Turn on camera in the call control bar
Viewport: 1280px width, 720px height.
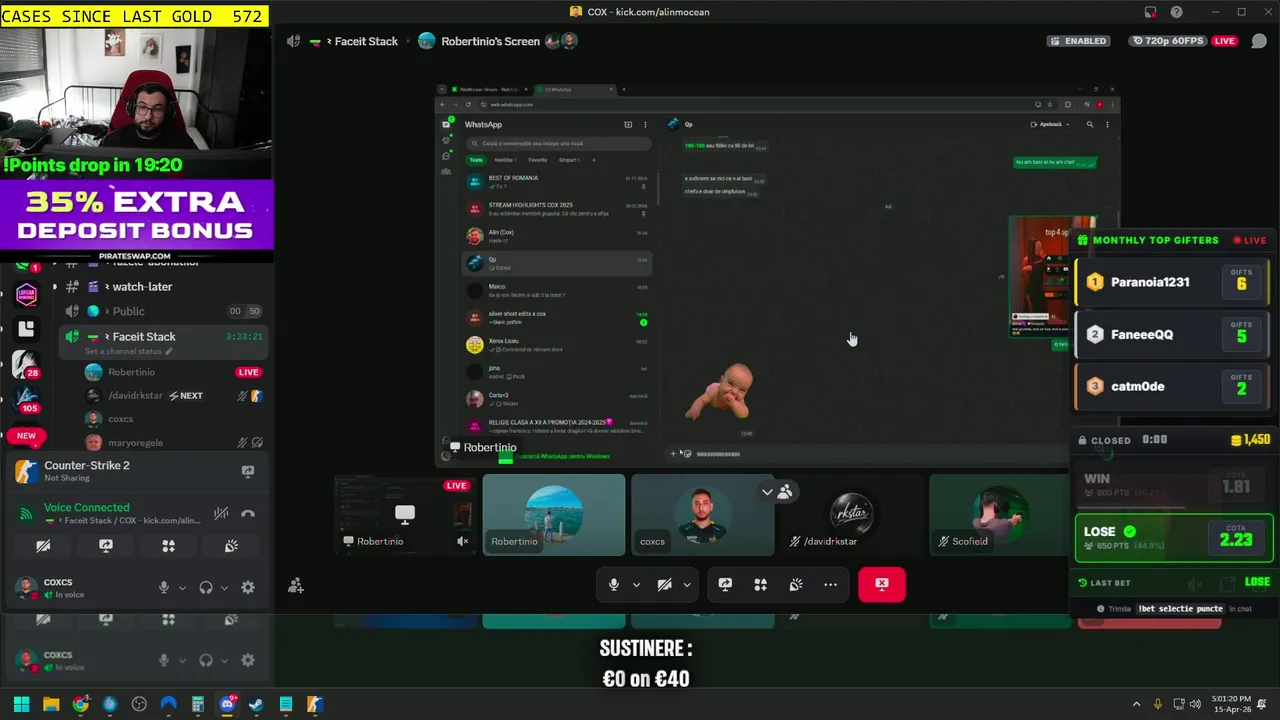coord(664,585)
